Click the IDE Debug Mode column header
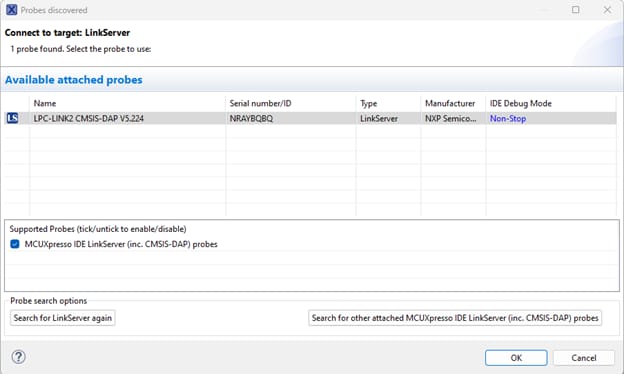 (x=551, y=103)
